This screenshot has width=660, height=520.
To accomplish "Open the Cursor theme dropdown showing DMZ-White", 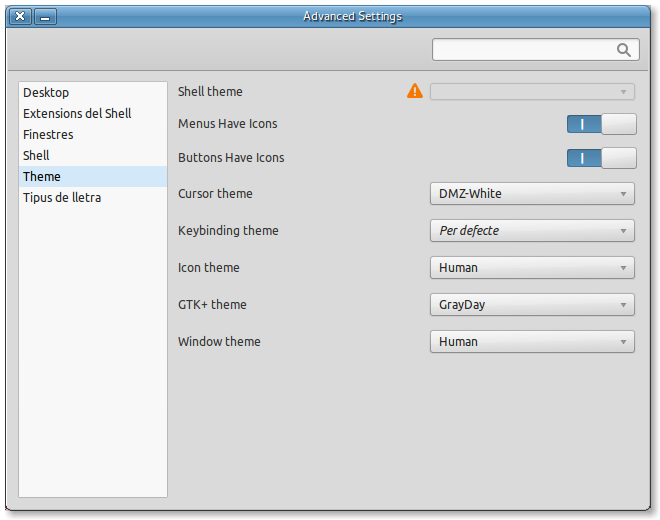I will tap(532, 194).
